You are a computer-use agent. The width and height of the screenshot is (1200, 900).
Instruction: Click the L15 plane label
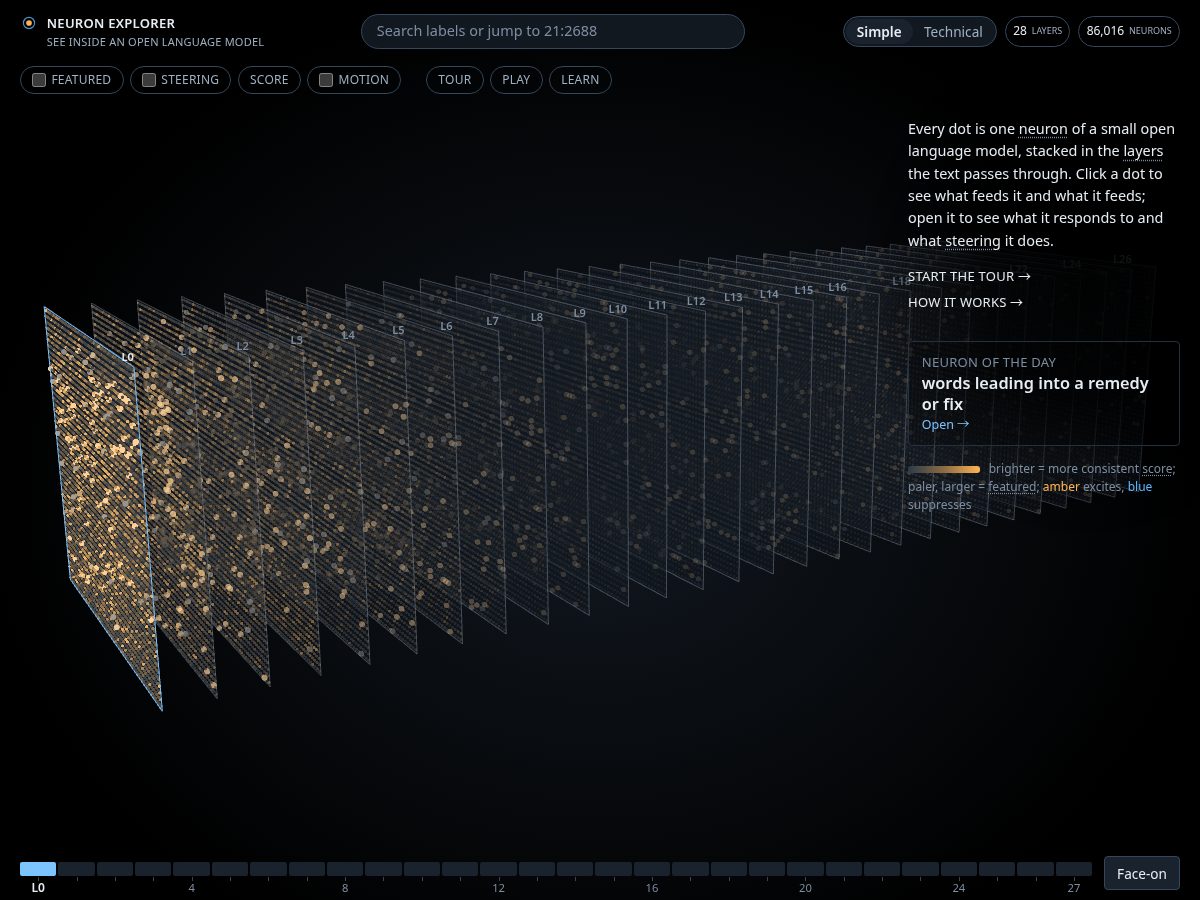pyautogui.click(x=804, y=290)
